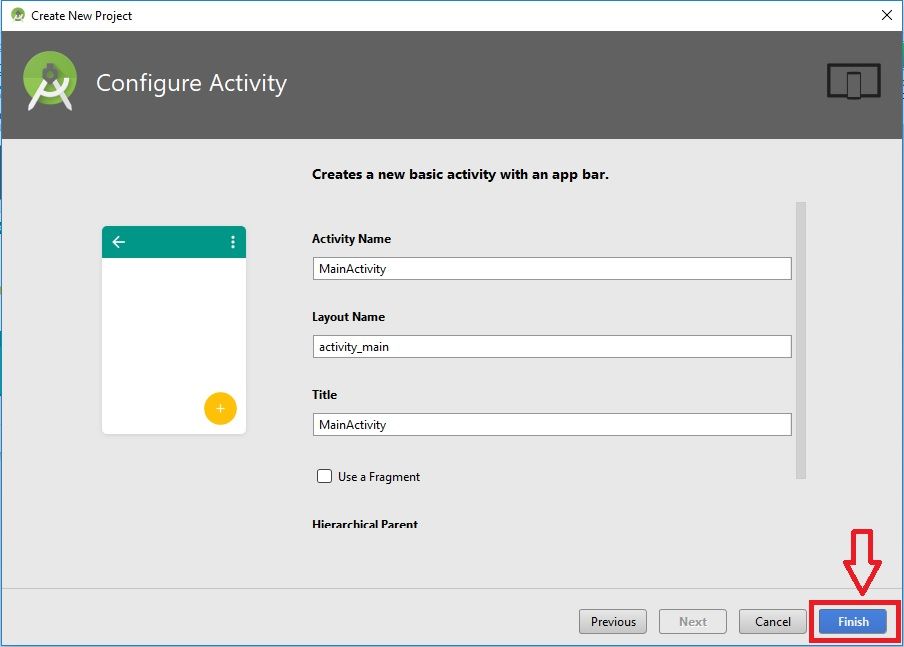The width and height of the screenshot is (904, 647).
Task: Focus the Activity Name field
Action: 552,269
